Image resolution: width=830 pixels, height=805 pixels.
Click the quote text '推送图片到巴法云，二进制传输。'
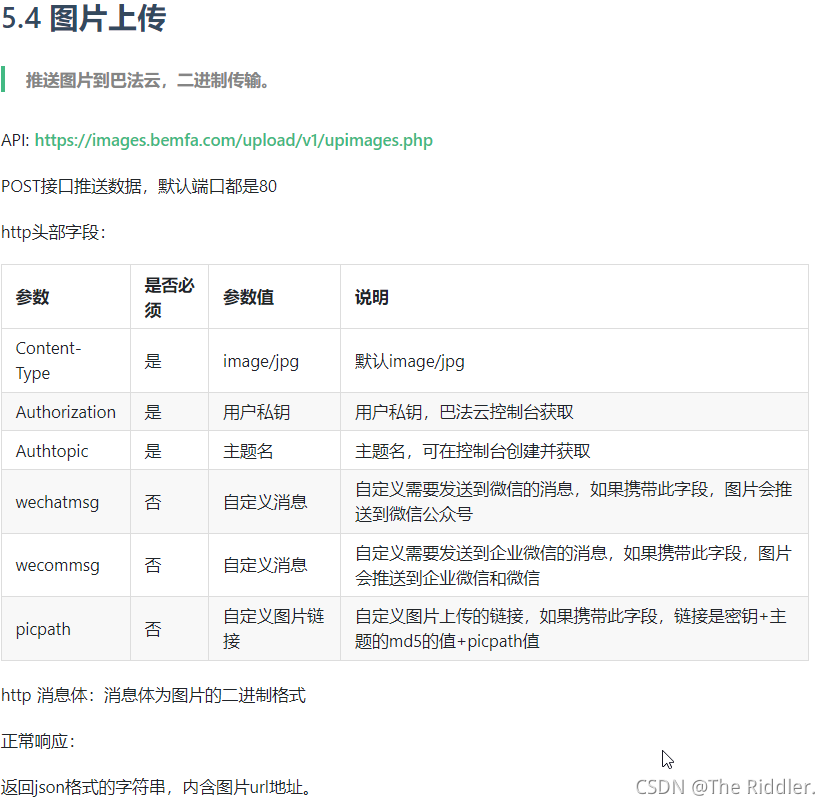pyautogui.click(x=148, y=80)
